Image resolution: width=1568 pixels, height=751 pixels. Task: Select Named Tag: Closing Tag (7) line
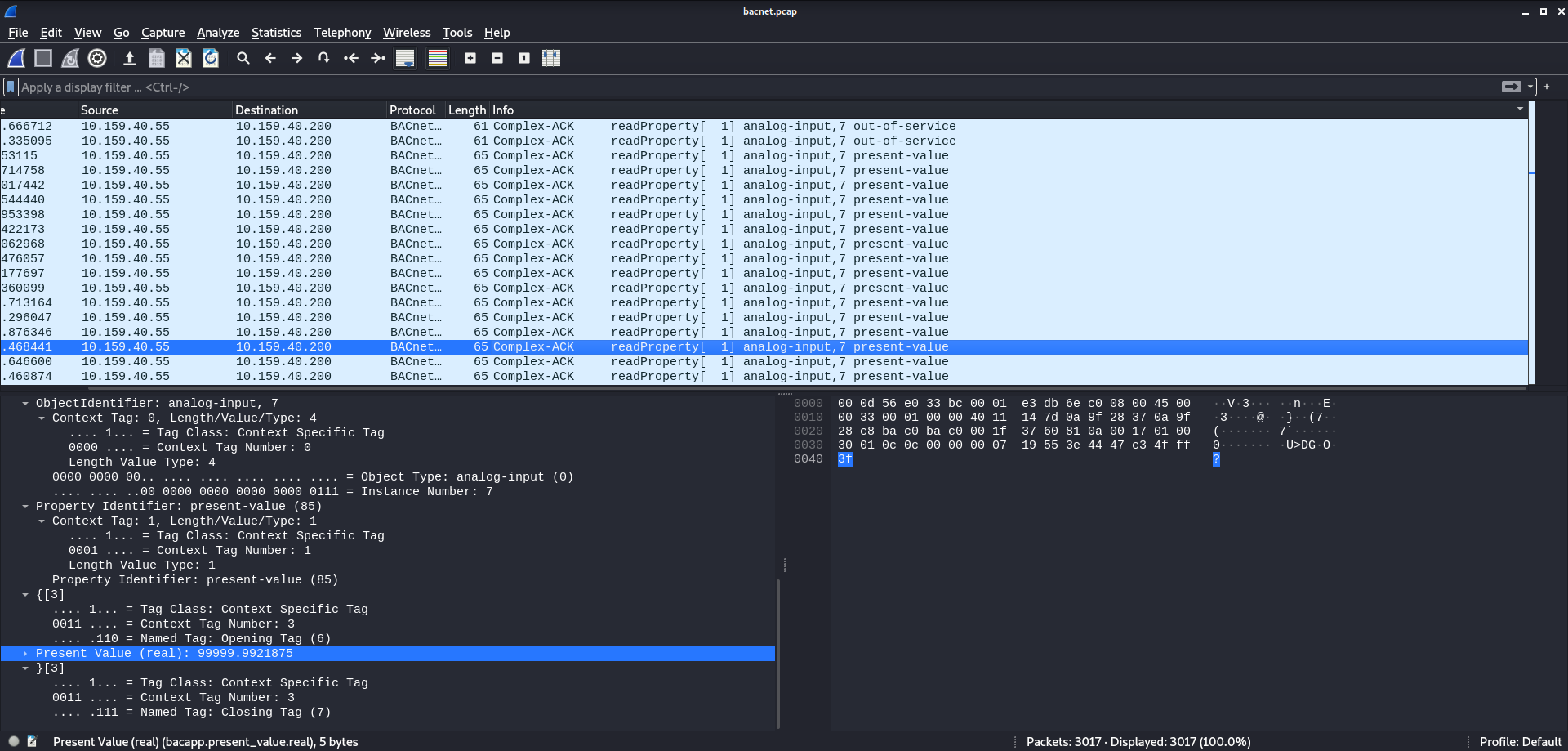[x=192, y=712]
